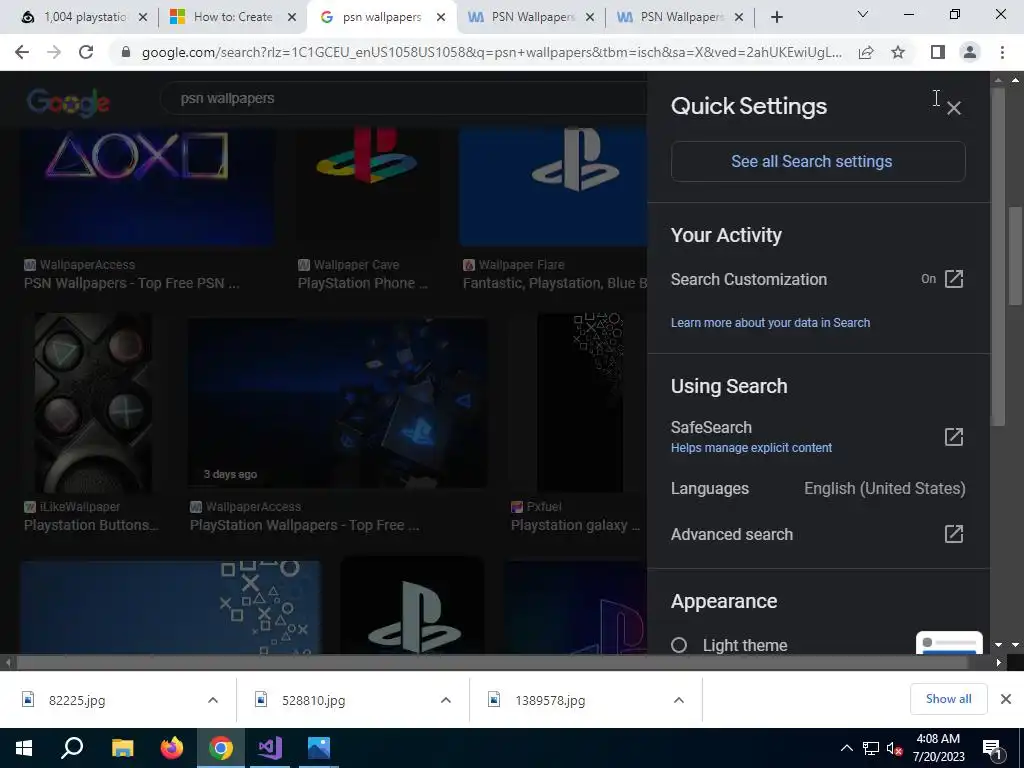Image resolution: width=1024 pixels, height=768 pixels.
Task: Open downloaded file 1389578.jpg
Action: pos(549,700)
